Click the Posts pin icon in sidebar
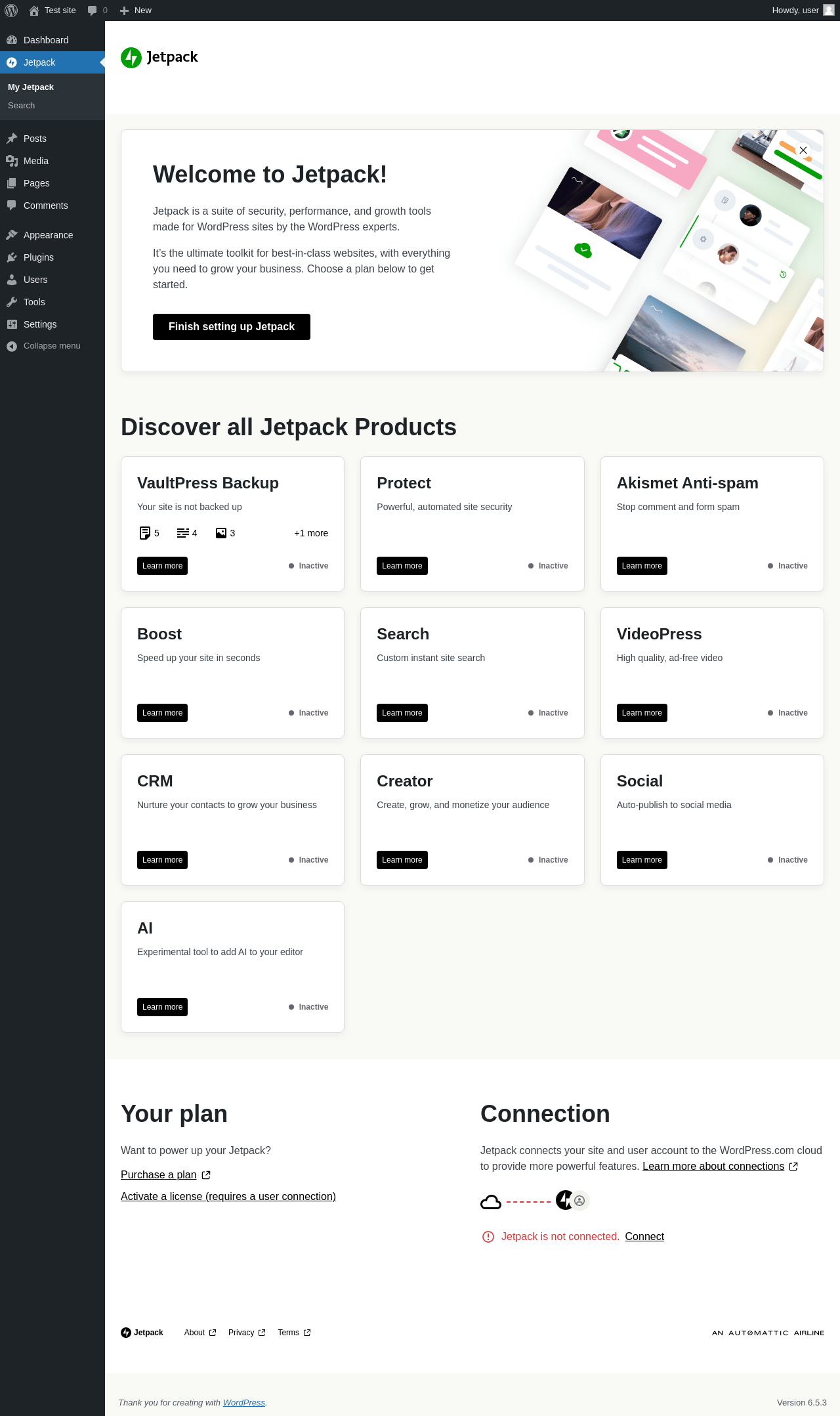This screenshot has width=840, height=1416. 12,139
